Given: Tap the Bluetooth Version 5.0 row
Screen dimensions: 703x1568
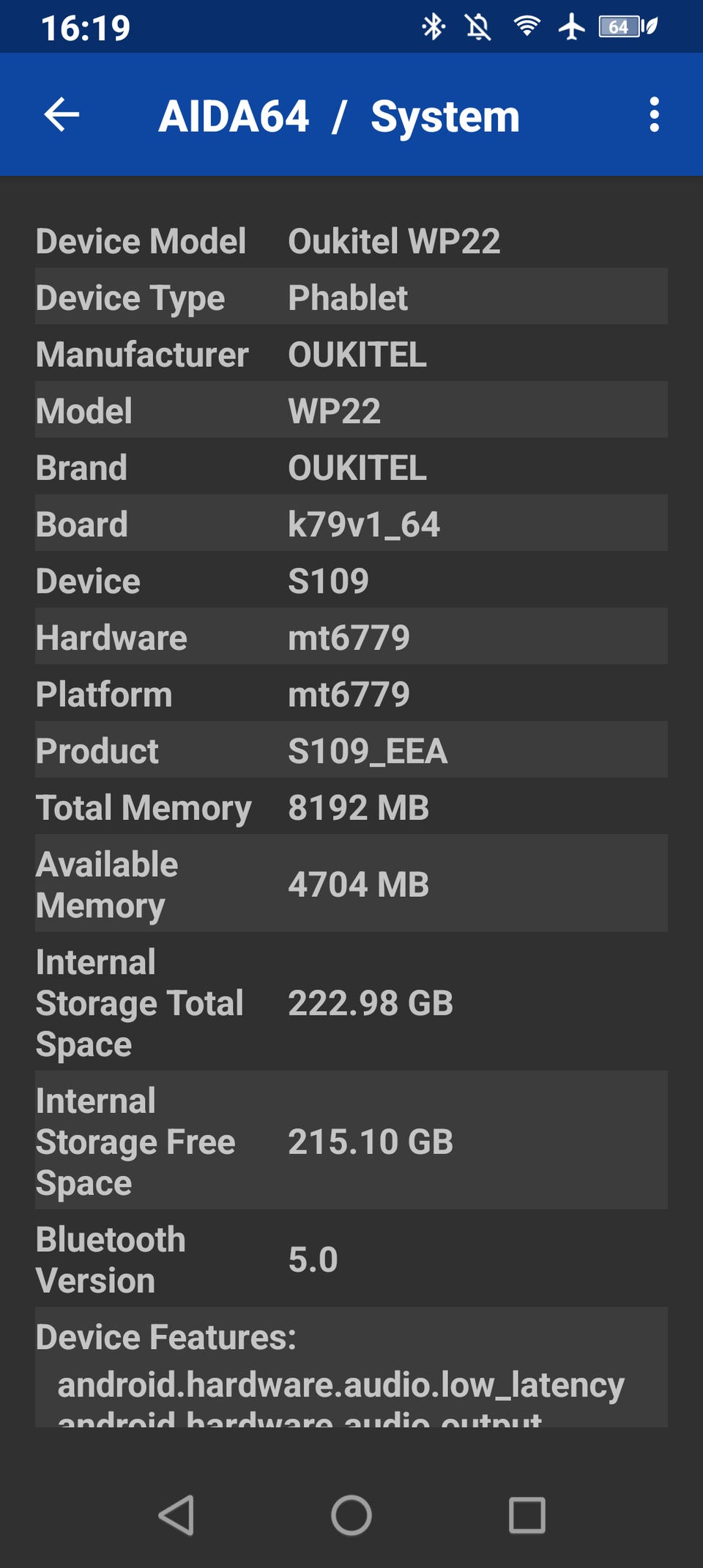Looking at the screenshot, I should pos(351,1259).
